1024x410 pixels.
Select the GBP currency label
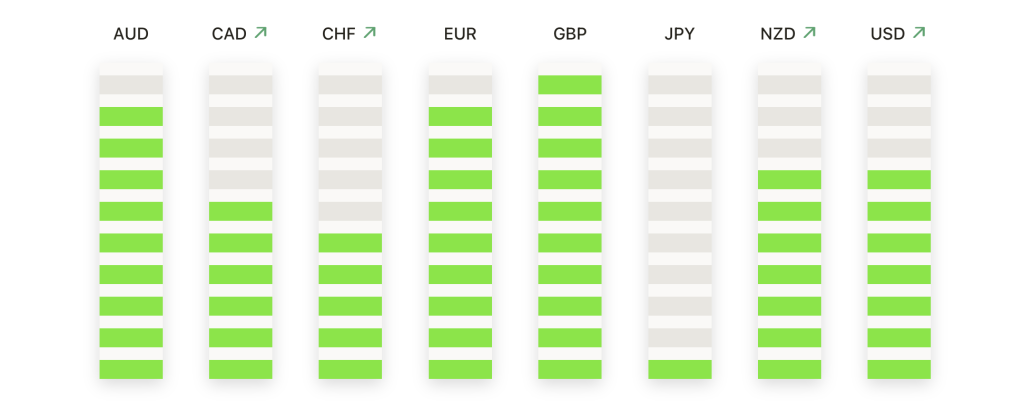[570, 34]
